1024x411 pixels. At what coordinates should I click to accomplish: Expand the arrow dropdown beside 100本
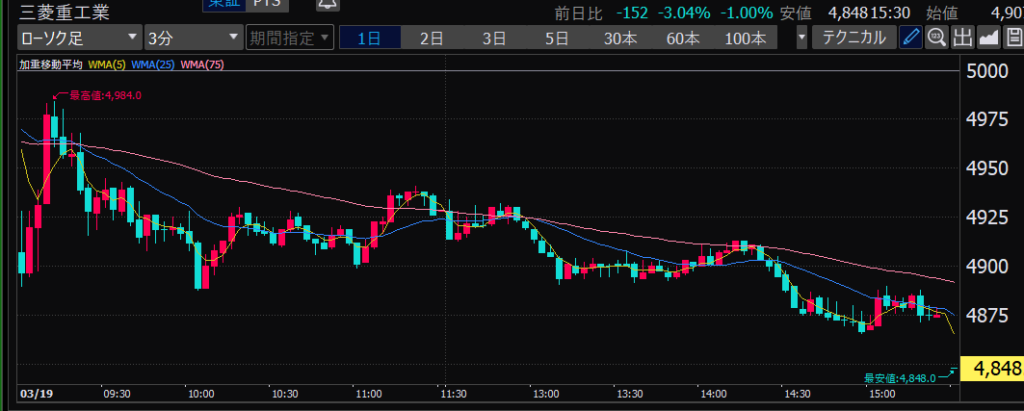click(x=802, y=39)
